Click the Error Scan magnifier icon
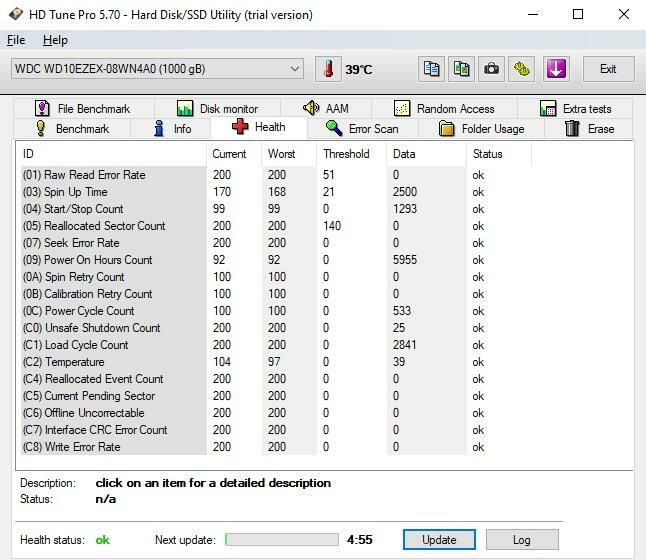This screenshot has width=646, height=560. pos(334,128)
